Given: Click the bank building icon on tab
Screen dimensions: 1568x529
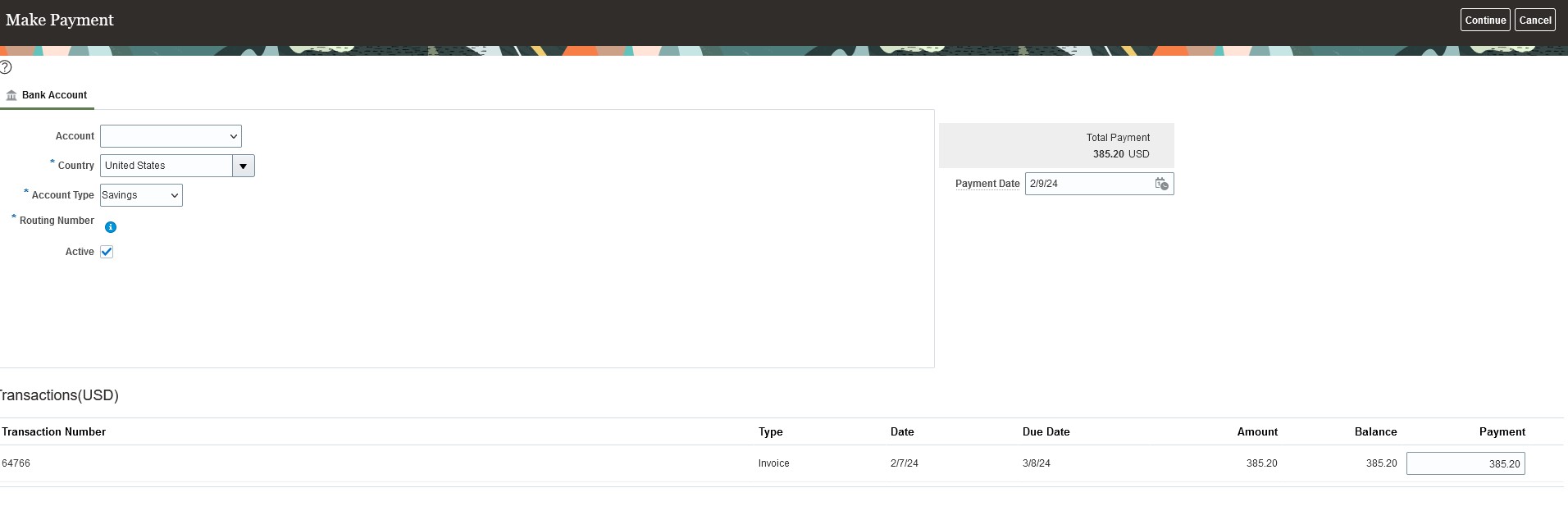Looking at the screenshot, I should pyautogui.click(x=11, y=95).
